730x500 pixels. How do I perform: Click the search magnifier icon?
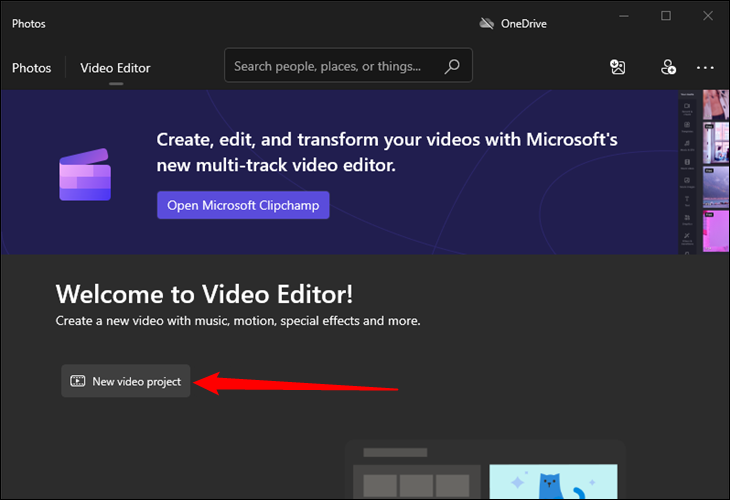click(x=452, y=67)
